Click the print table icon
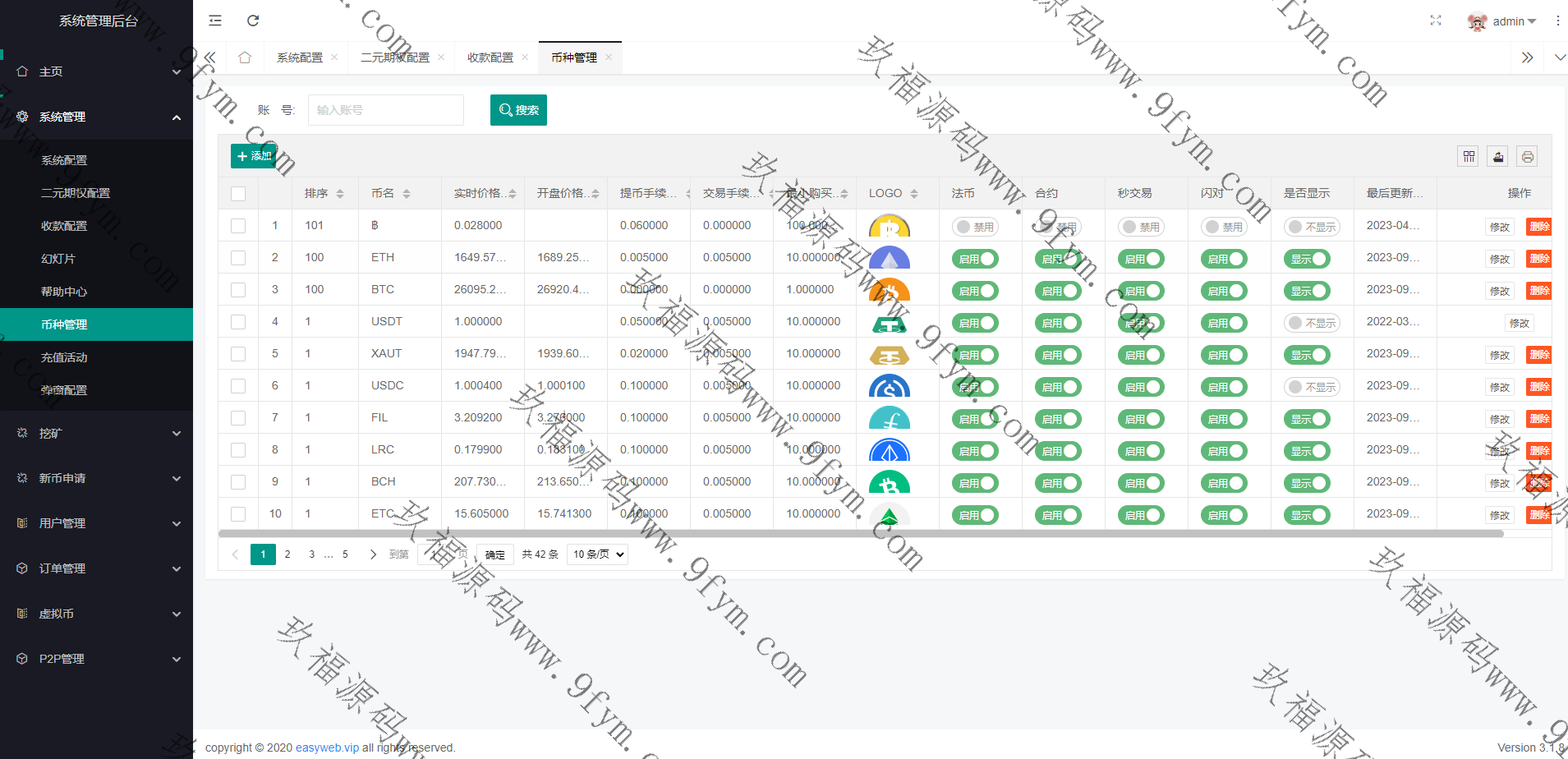Viewport: 1568px width, 759px height. click(x=1527, y=156)
